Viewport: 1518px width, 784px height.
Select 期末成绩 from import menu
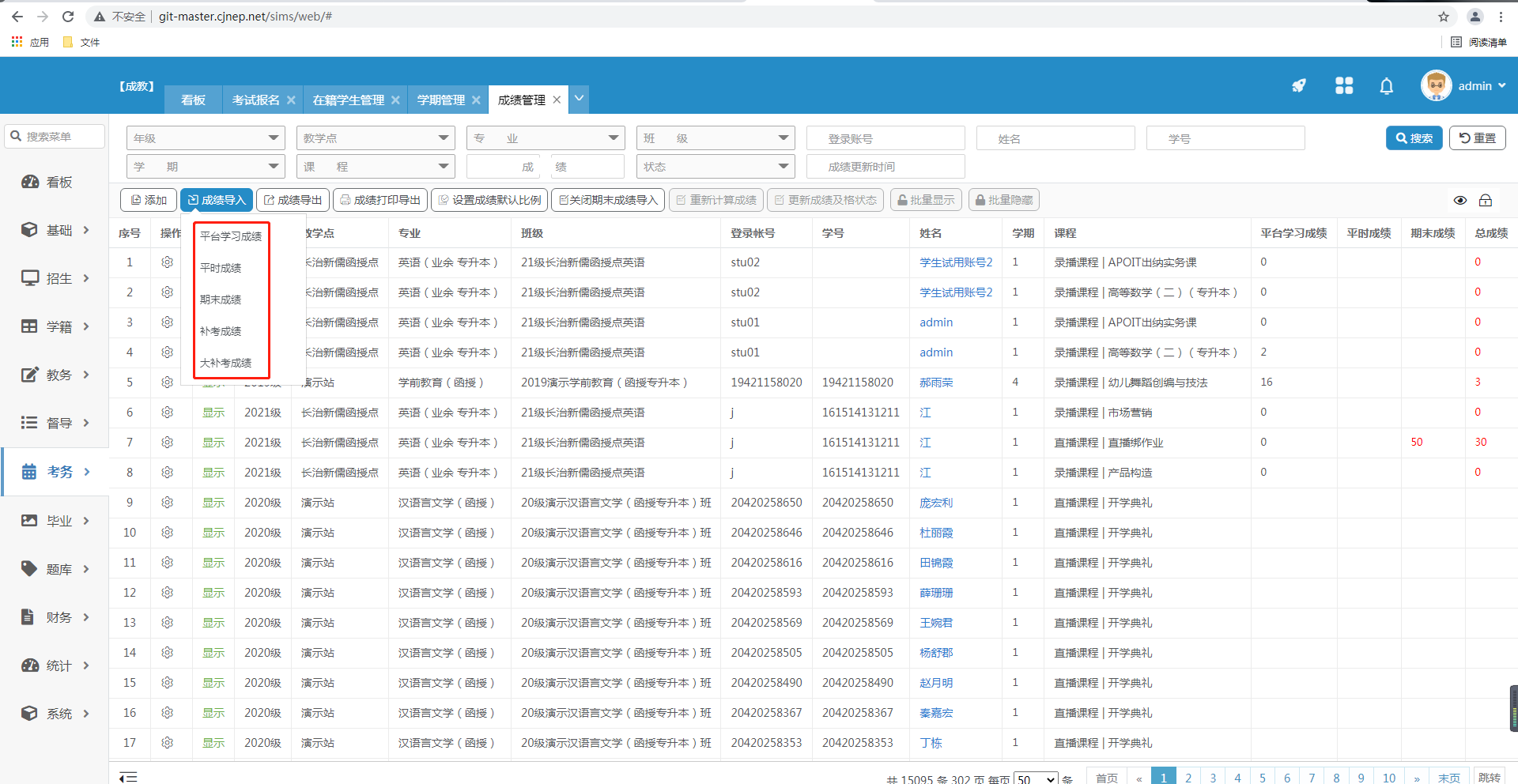221,300
